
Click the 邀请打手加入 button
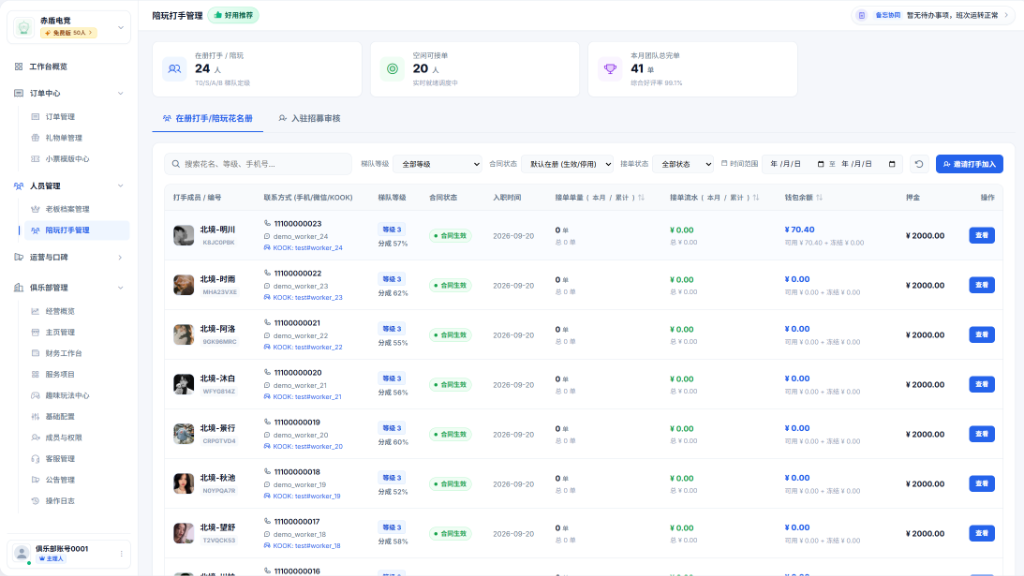pyautogui.click(x=969, y=164)
